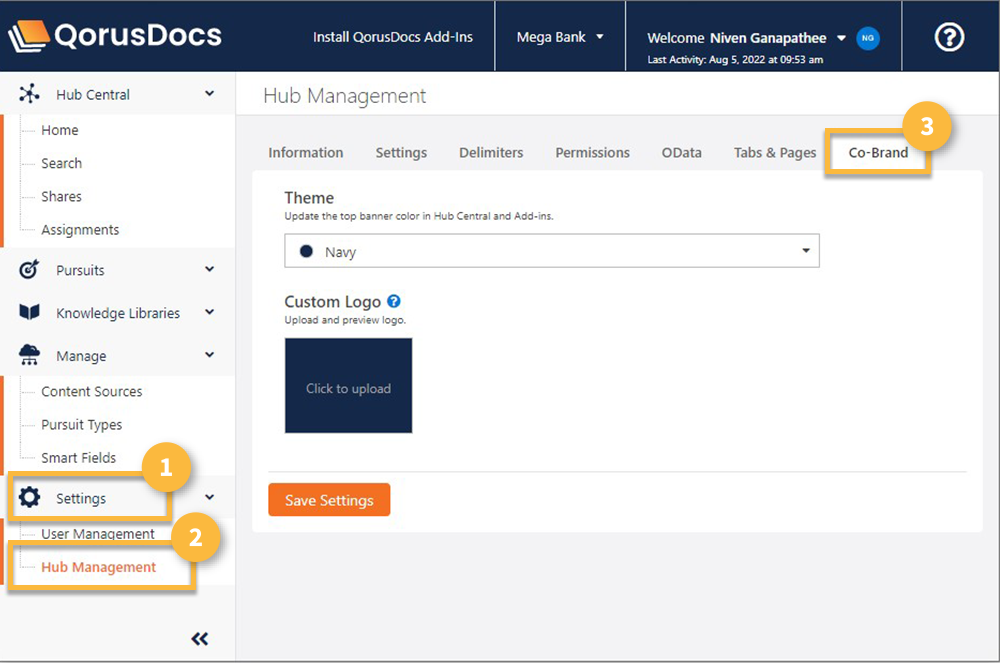Click the Knowledge Libraries book icon
The width and height of the screenshot is (1000, 663).
tap(30, 313)
